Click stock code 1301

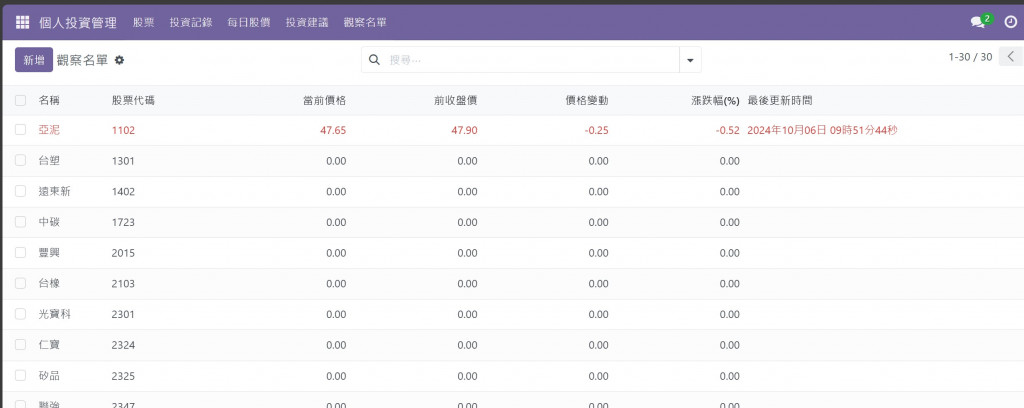(123, 161)
